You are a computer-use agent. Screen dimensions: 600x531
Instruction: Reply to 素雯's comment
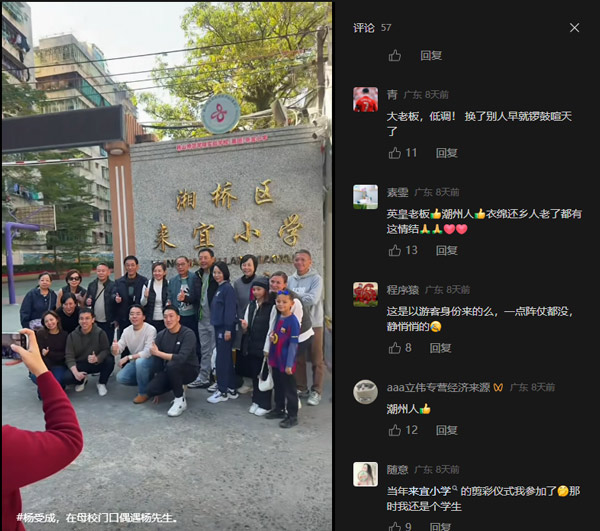pos(447,251)
